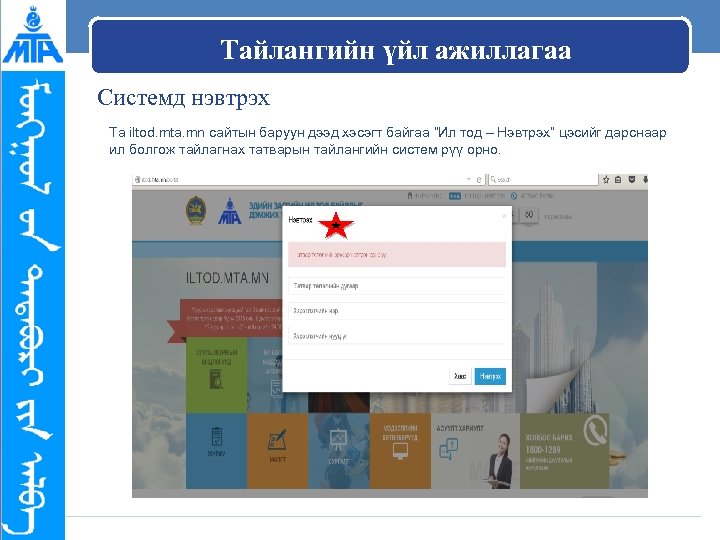Open downloads via the arrow icon
Image resolution: width=720 pixels, height=540 pixels.
645,180
